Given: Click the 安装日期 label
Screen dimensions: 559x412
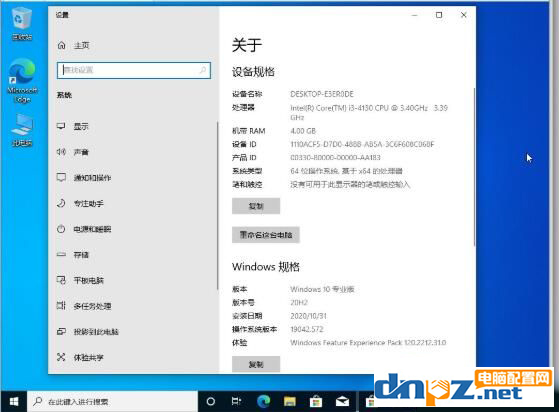Looking at the screenshot, I should click(x=247, y=316).
